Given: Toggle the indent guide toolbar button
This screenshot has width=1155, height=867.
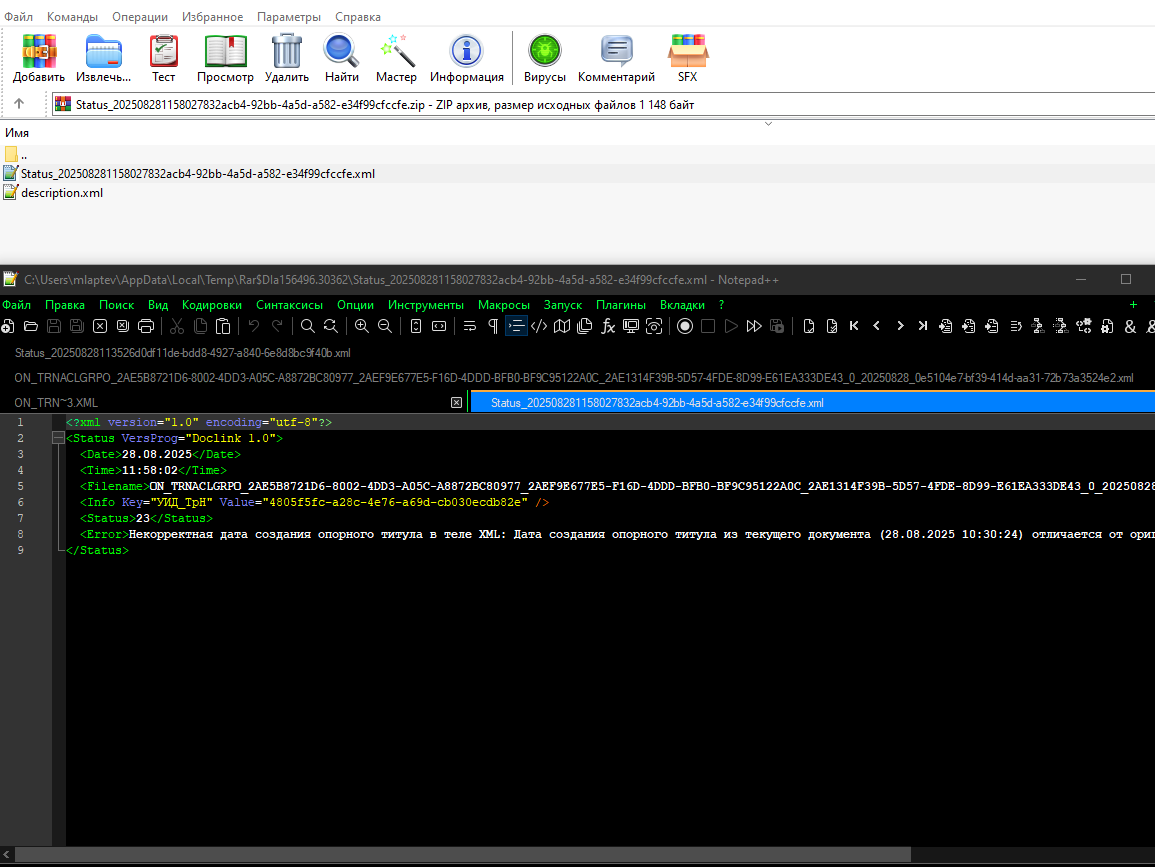Looking at the screenshot, I should [516, 326].
